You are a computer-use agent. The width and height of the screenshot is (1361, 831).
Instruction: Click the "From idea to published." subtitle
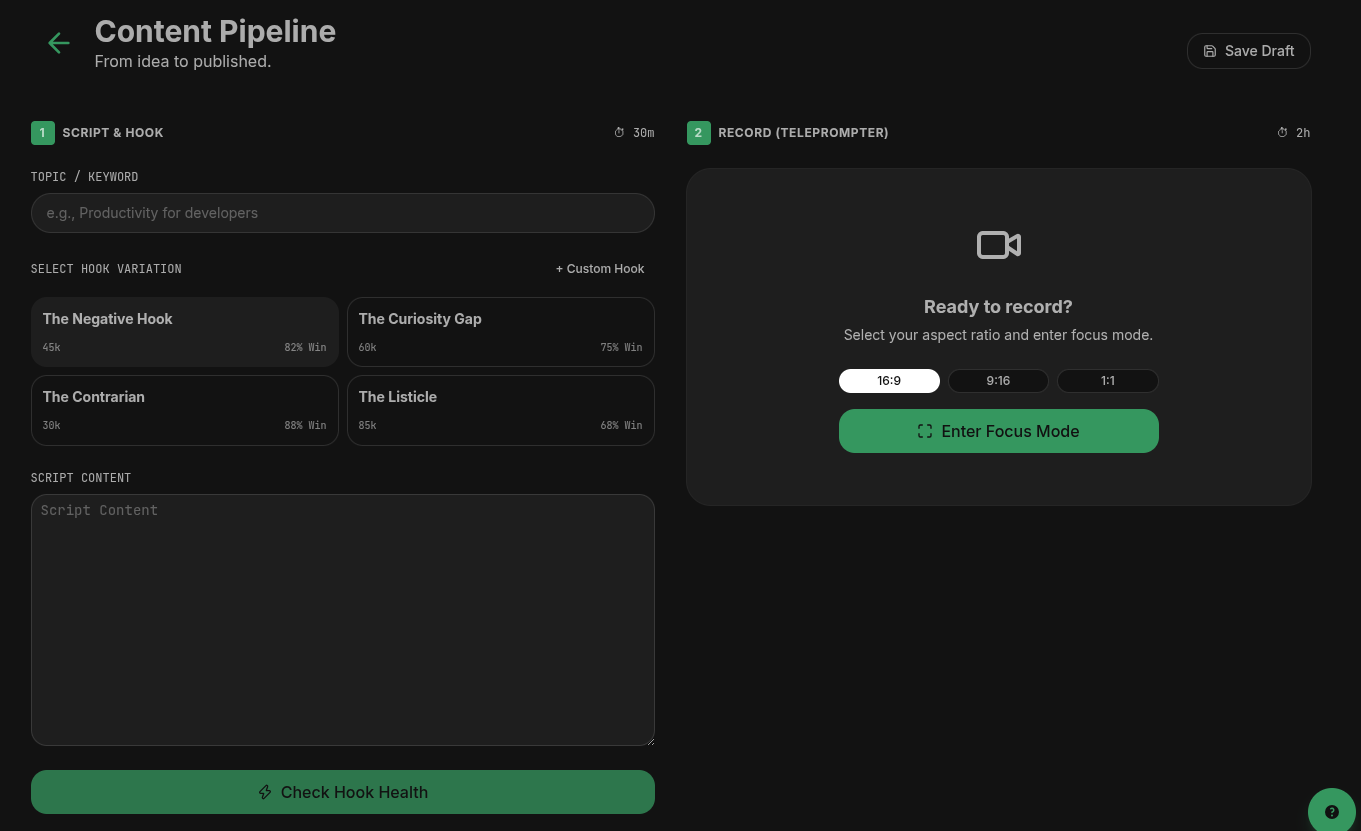point(183,62)
